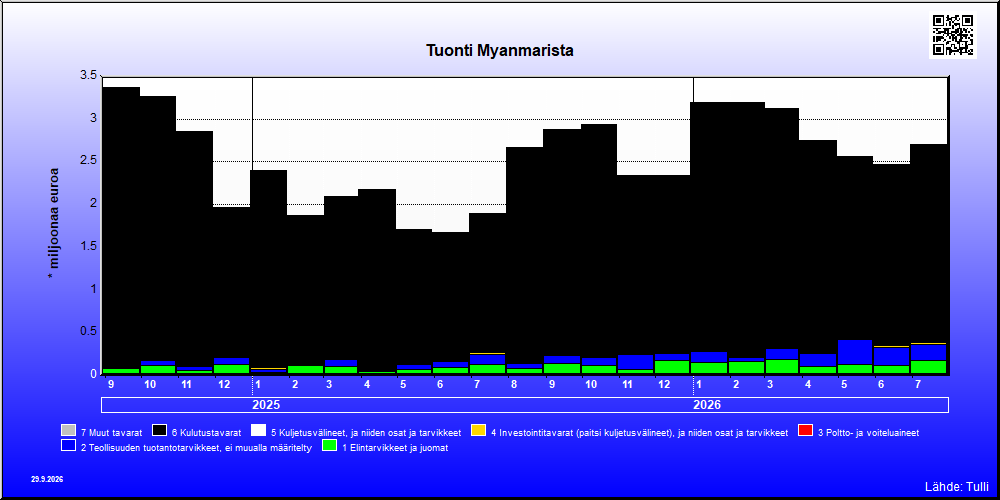Click the y-axis value '1.5'

[x=88, y=246]
